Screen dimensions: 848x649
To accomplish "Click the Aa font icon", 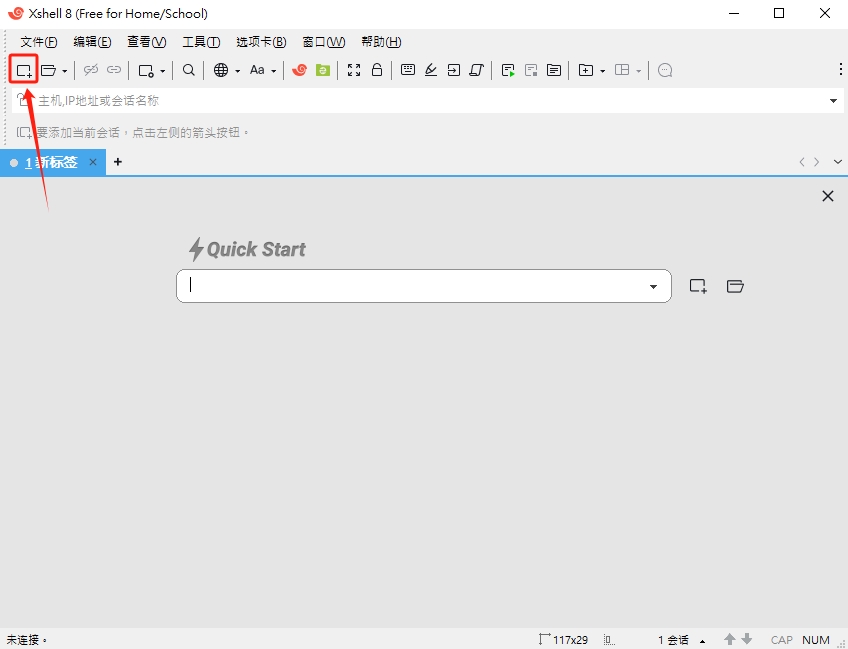I will [257, 70].
